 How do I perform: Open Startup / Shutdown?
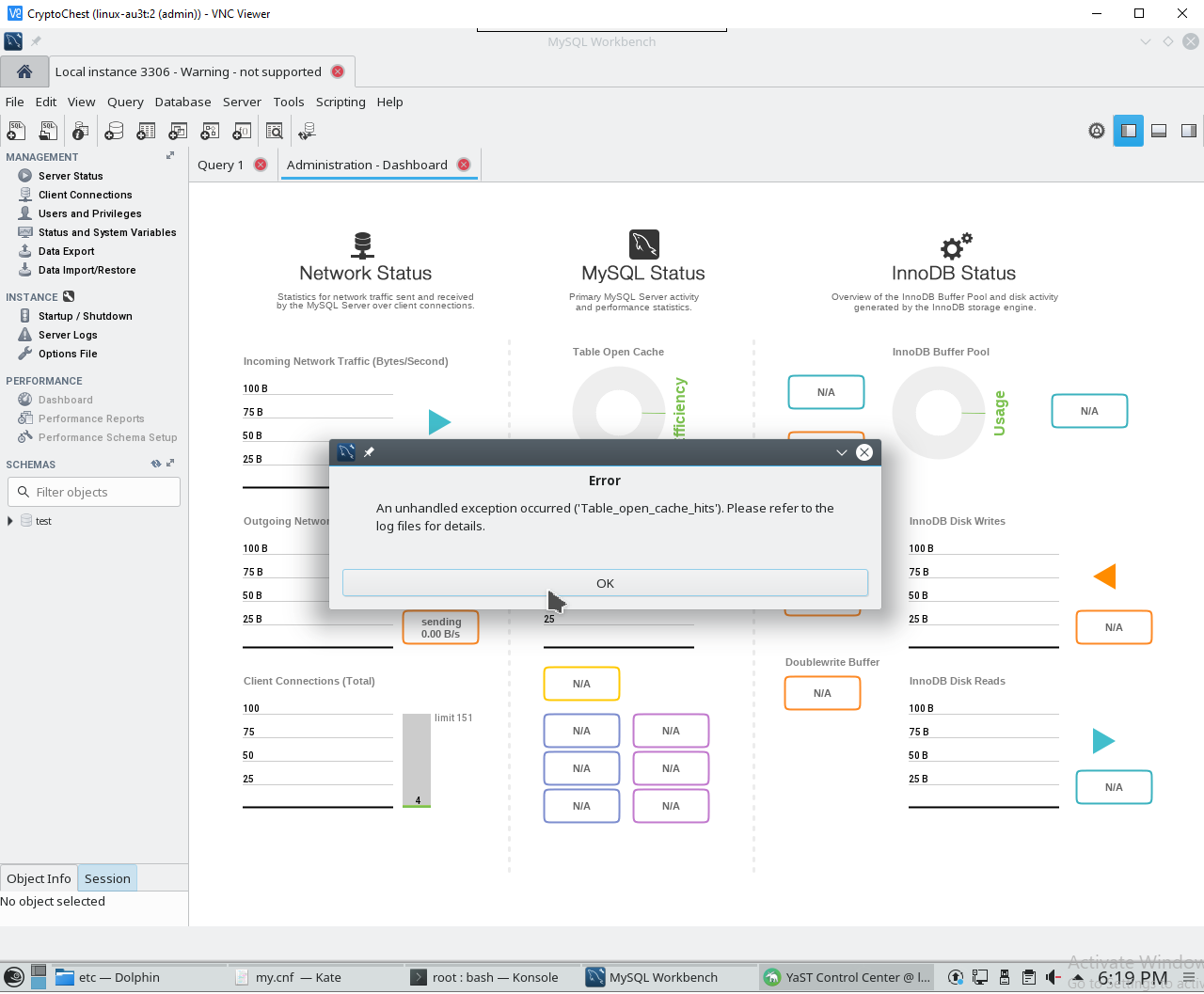pos(85,316)
